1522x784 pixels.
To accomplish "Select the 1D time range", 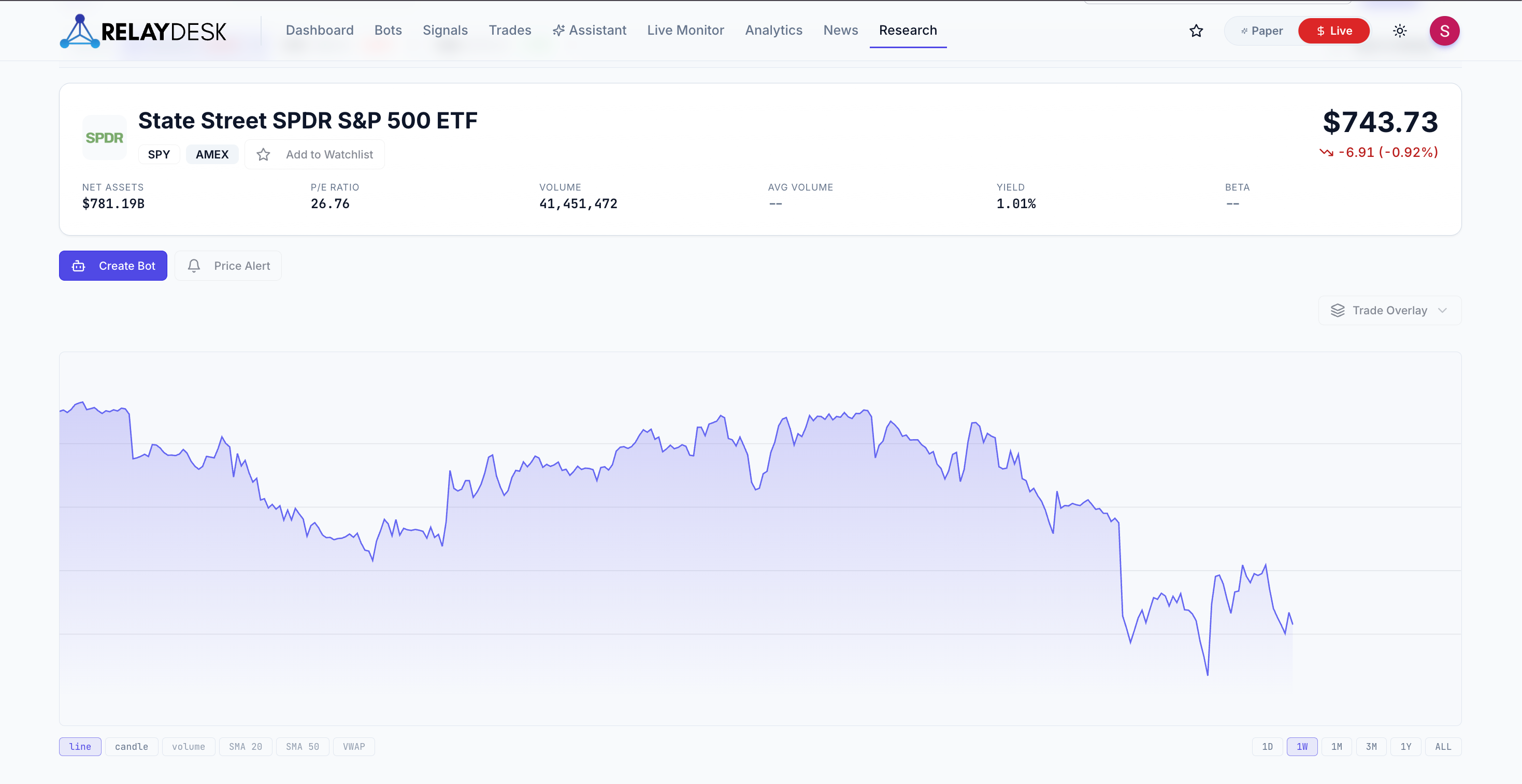I will click(1267, 746).
